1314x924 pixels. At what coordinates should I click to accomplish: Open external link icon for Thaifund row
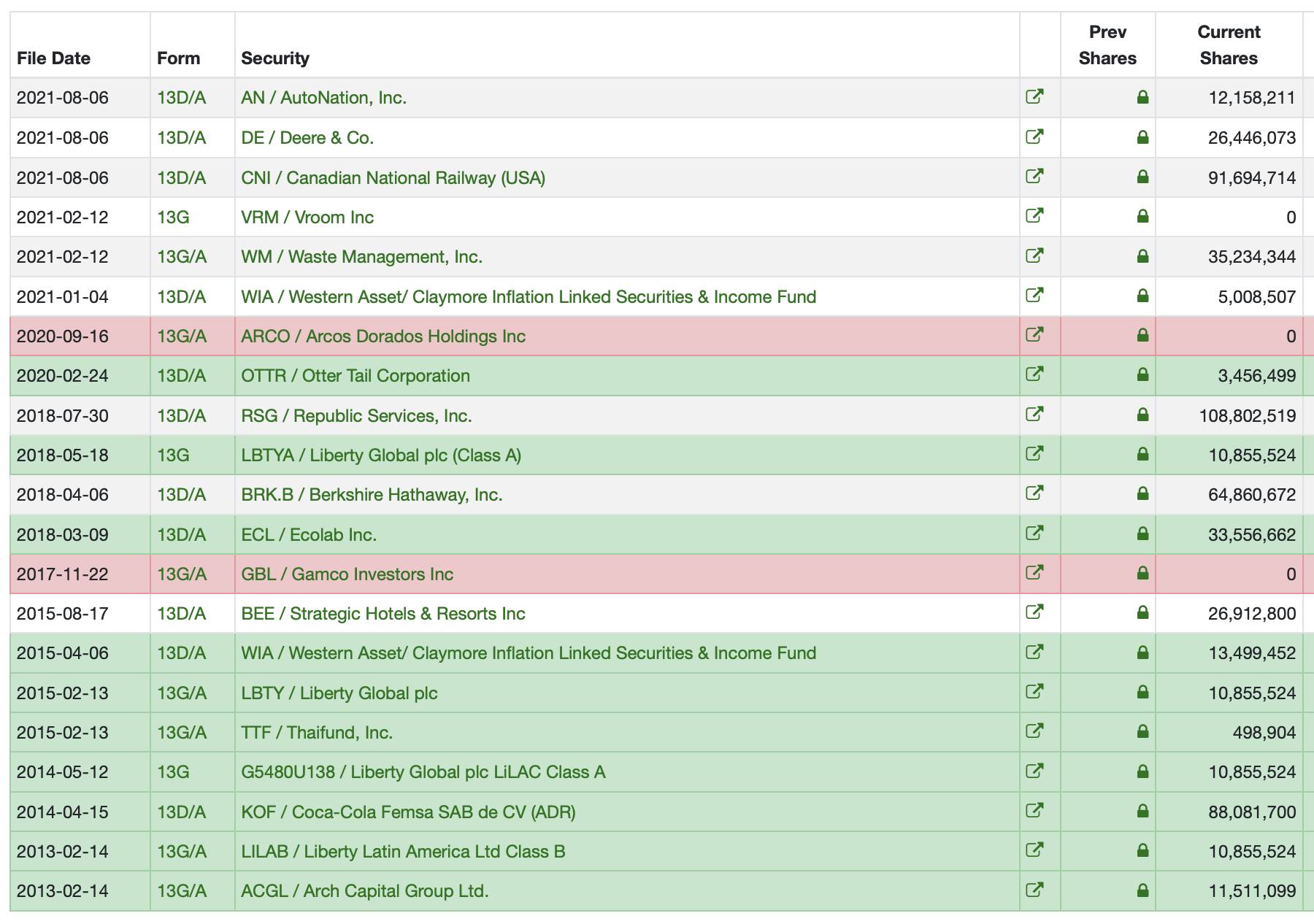coord(1034,731)
